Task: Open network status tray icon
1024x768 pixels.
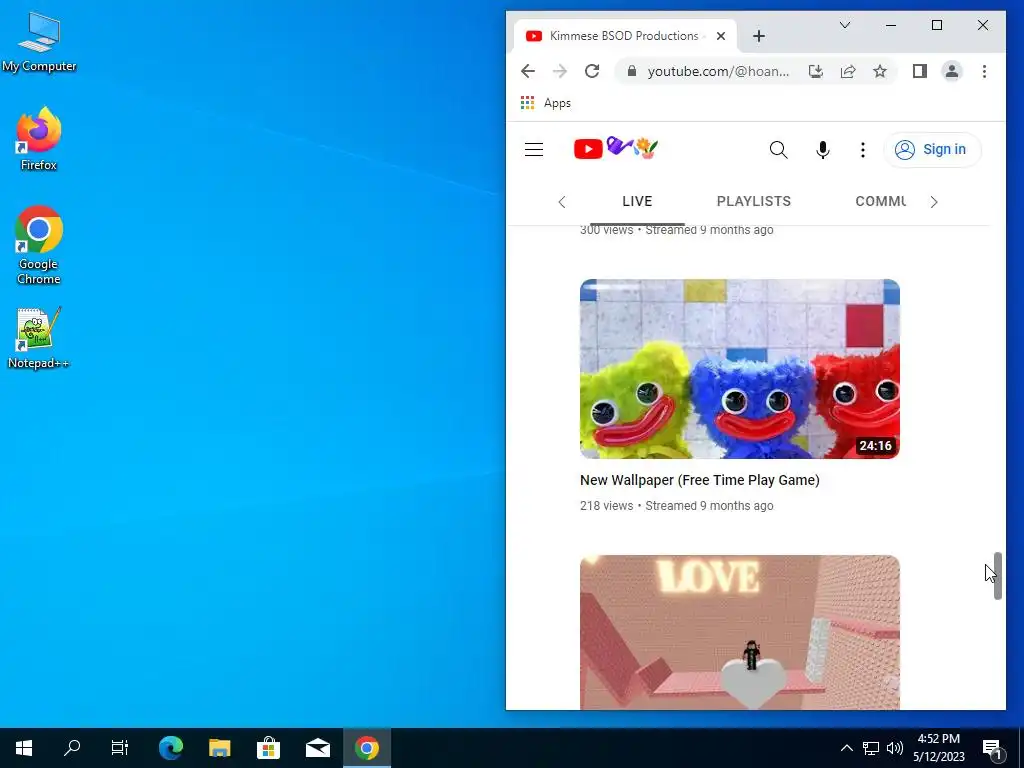Action: [x=871, y=748]
